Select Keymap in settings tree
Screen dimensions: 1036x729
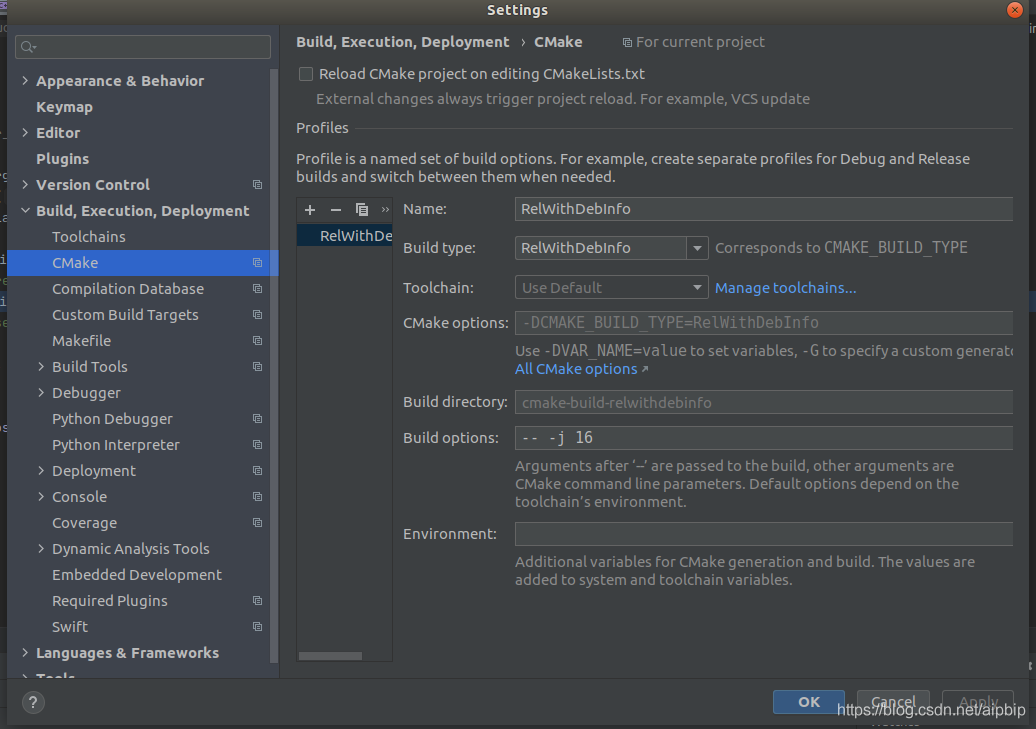(64, 107)
